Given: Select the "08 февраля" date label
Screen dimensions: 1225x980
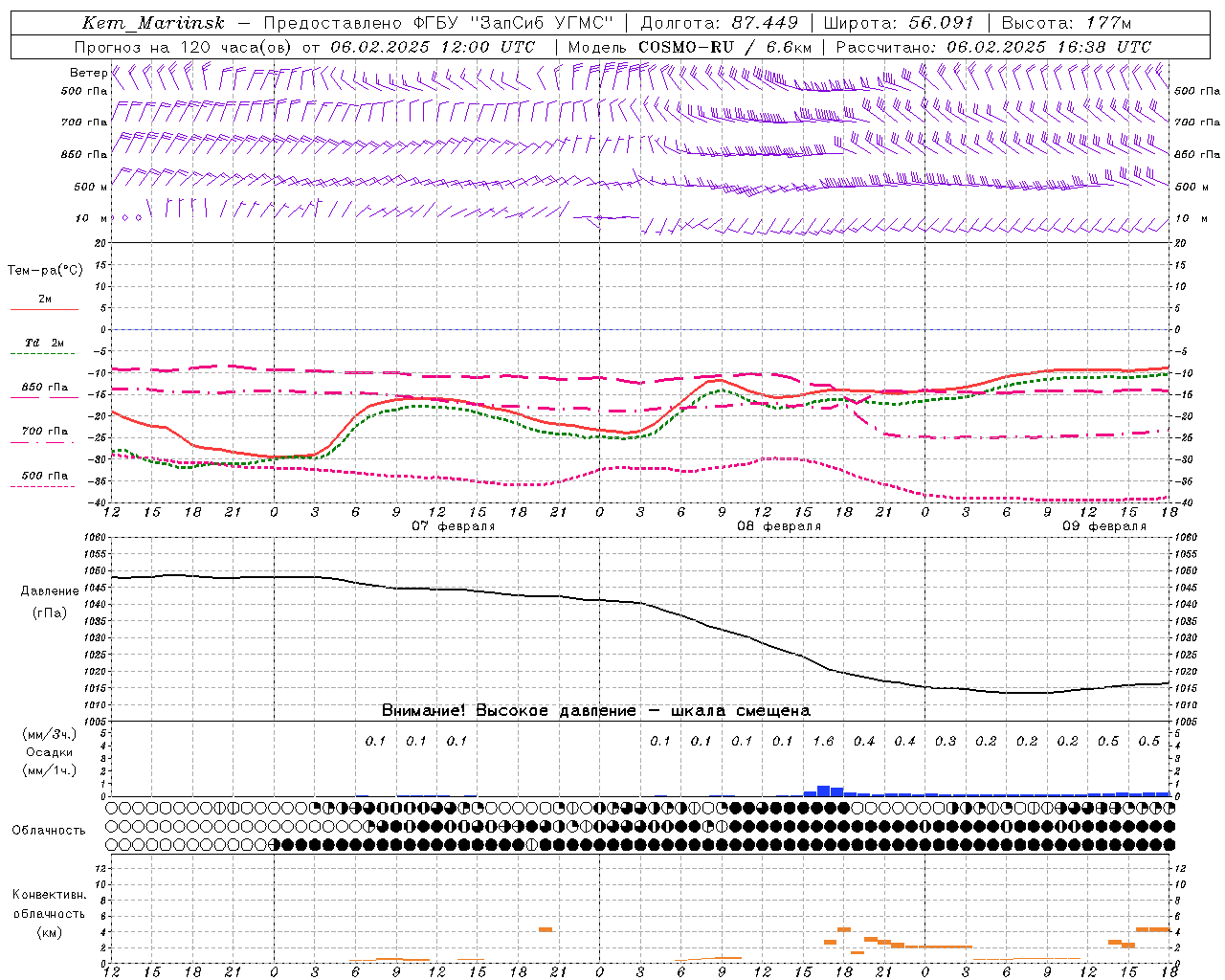Looking at the screenshot, I should pos(779,526).
